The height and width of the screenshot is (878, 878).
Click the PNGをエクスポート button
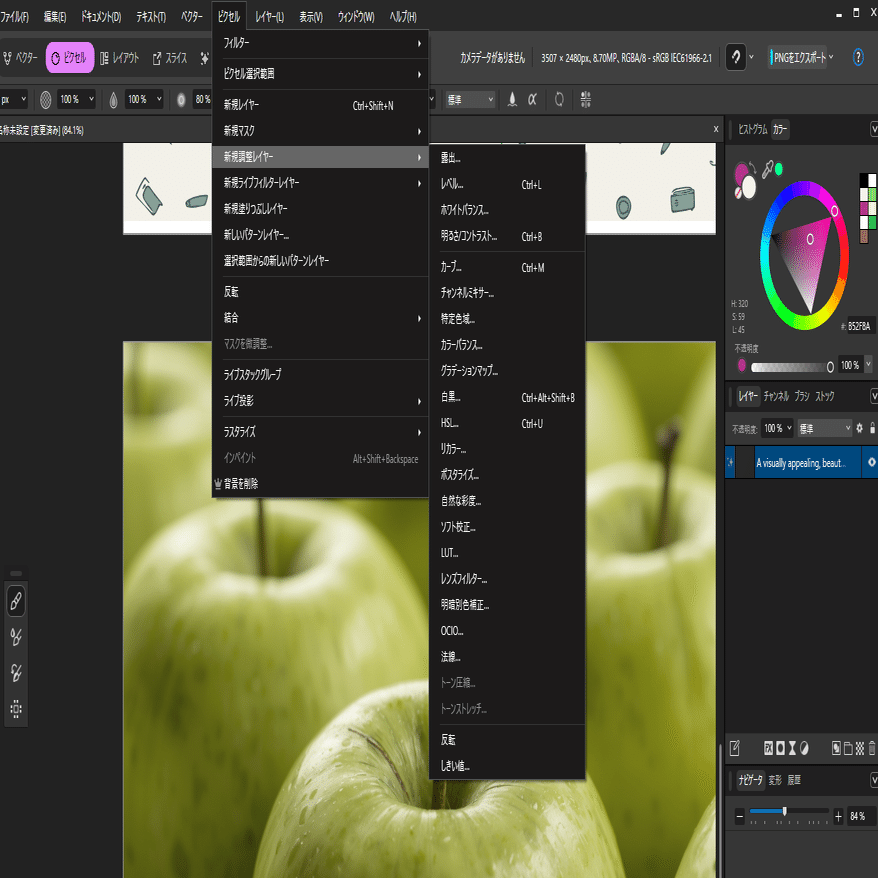[797, 57]
